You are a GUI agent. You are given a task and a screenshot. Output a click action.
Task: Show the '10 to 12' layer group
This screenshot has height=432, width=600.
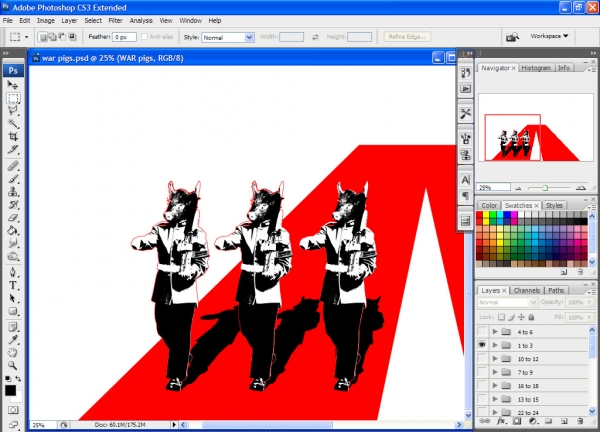pyautogui.click(x=482, y=359)
